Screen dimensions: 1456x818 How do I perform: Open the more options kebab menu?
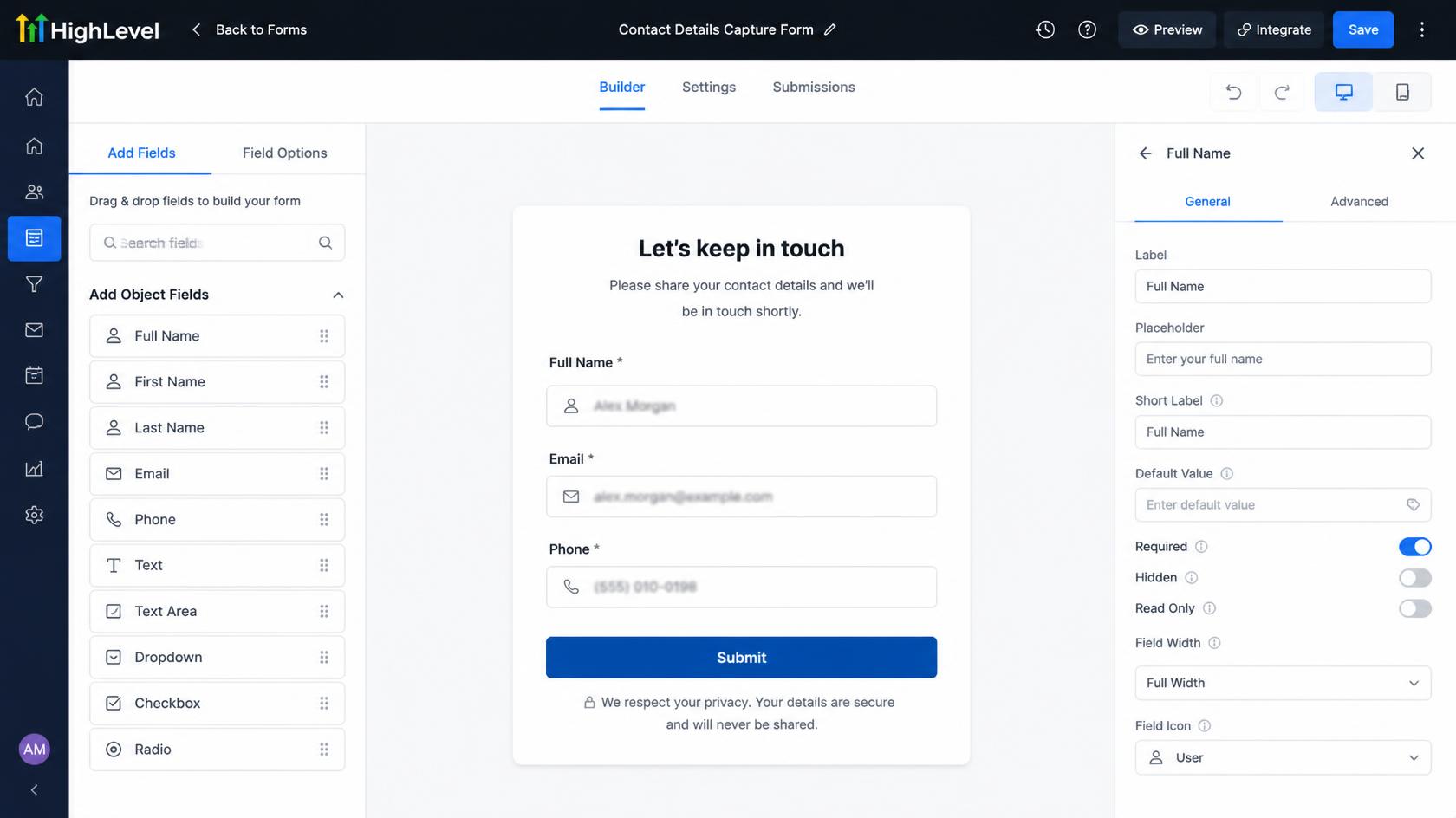click(x=1421, y=29)
